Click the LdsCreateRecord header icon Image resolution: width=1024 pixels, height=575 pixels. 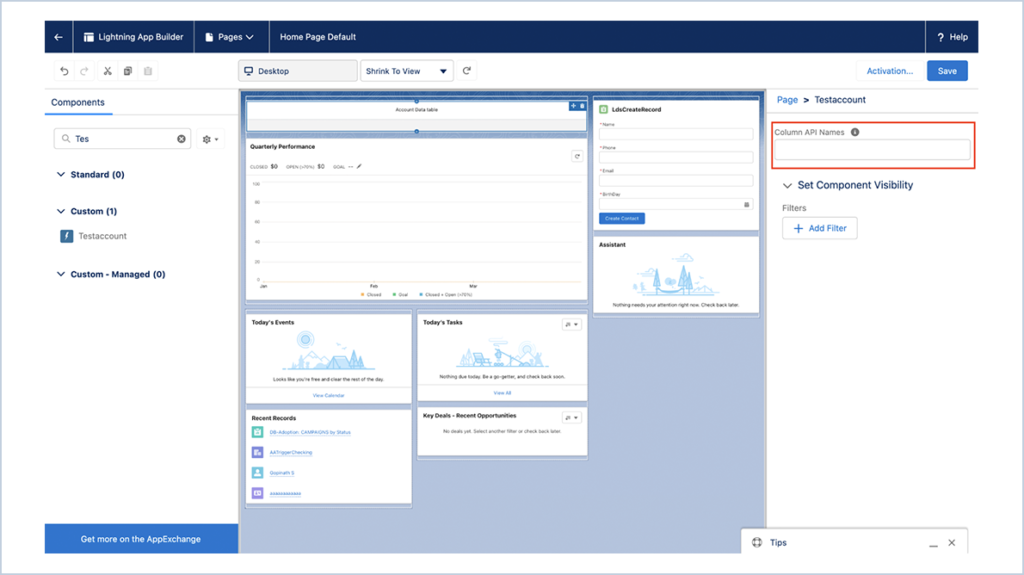pyautogui.click(x=603, y=110)
